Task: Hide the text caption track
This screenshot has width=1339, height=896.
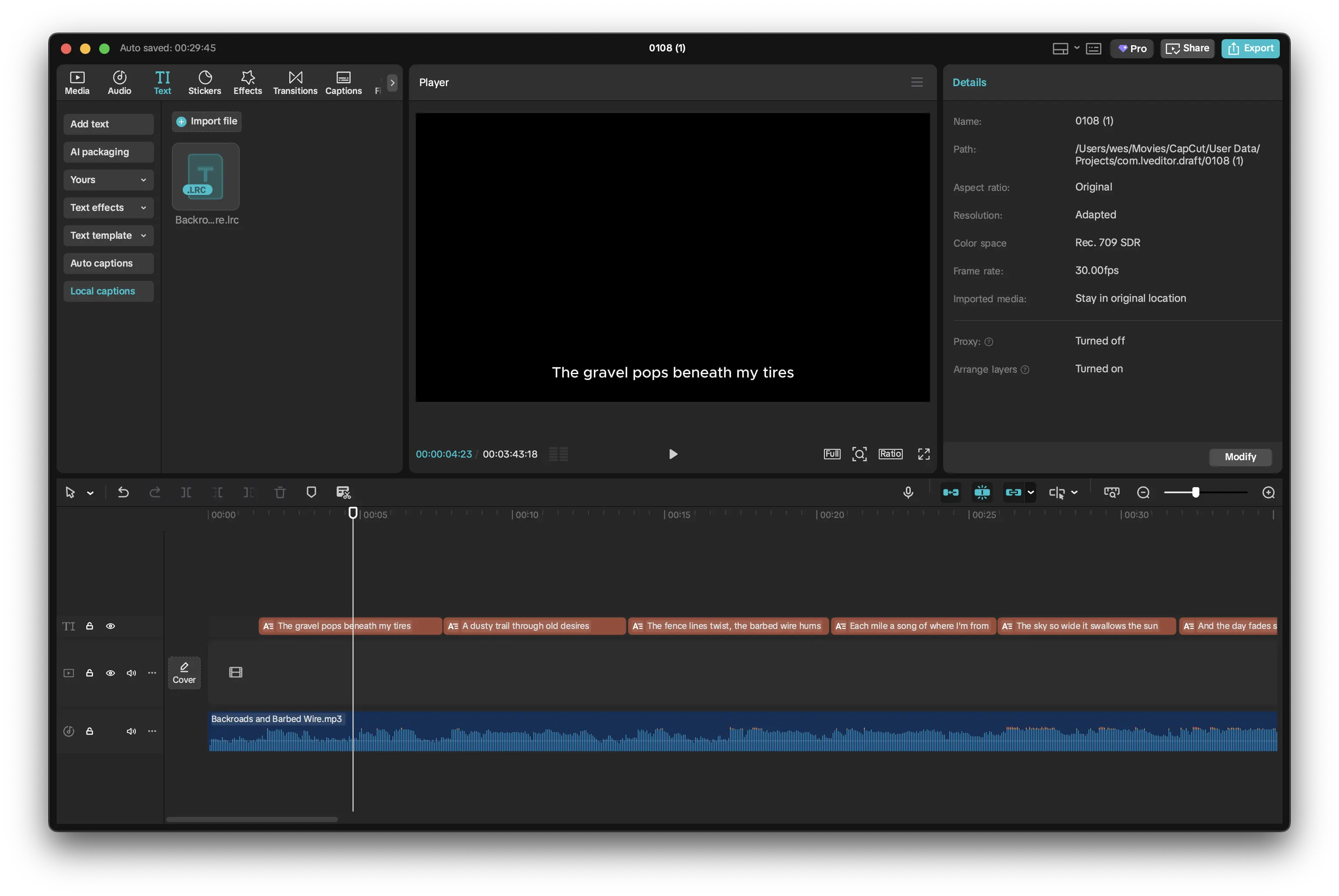Action: (x=110, y=626)
